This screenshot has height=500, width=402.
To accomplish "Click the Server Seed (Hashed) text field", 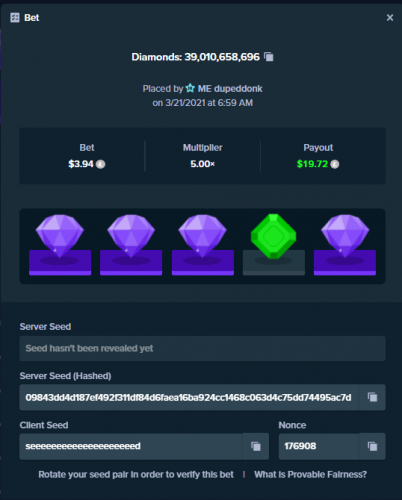I will click(189, 397).
